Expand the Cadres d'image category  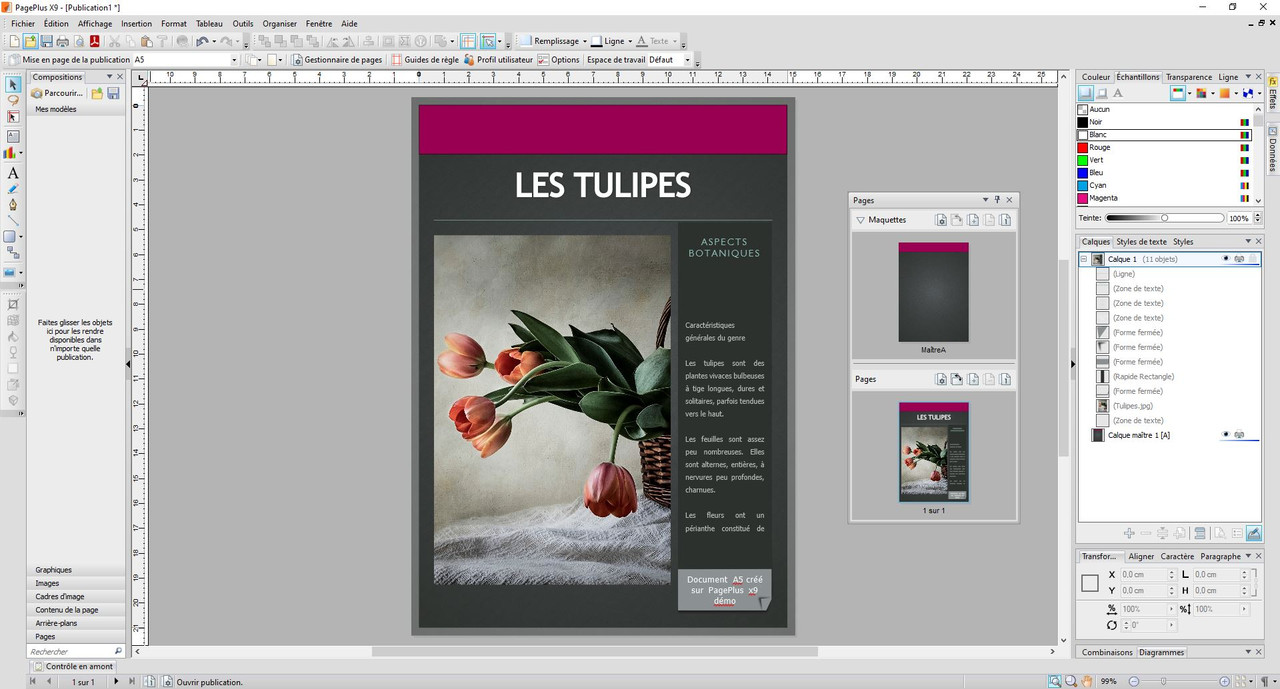click(76, 596)
